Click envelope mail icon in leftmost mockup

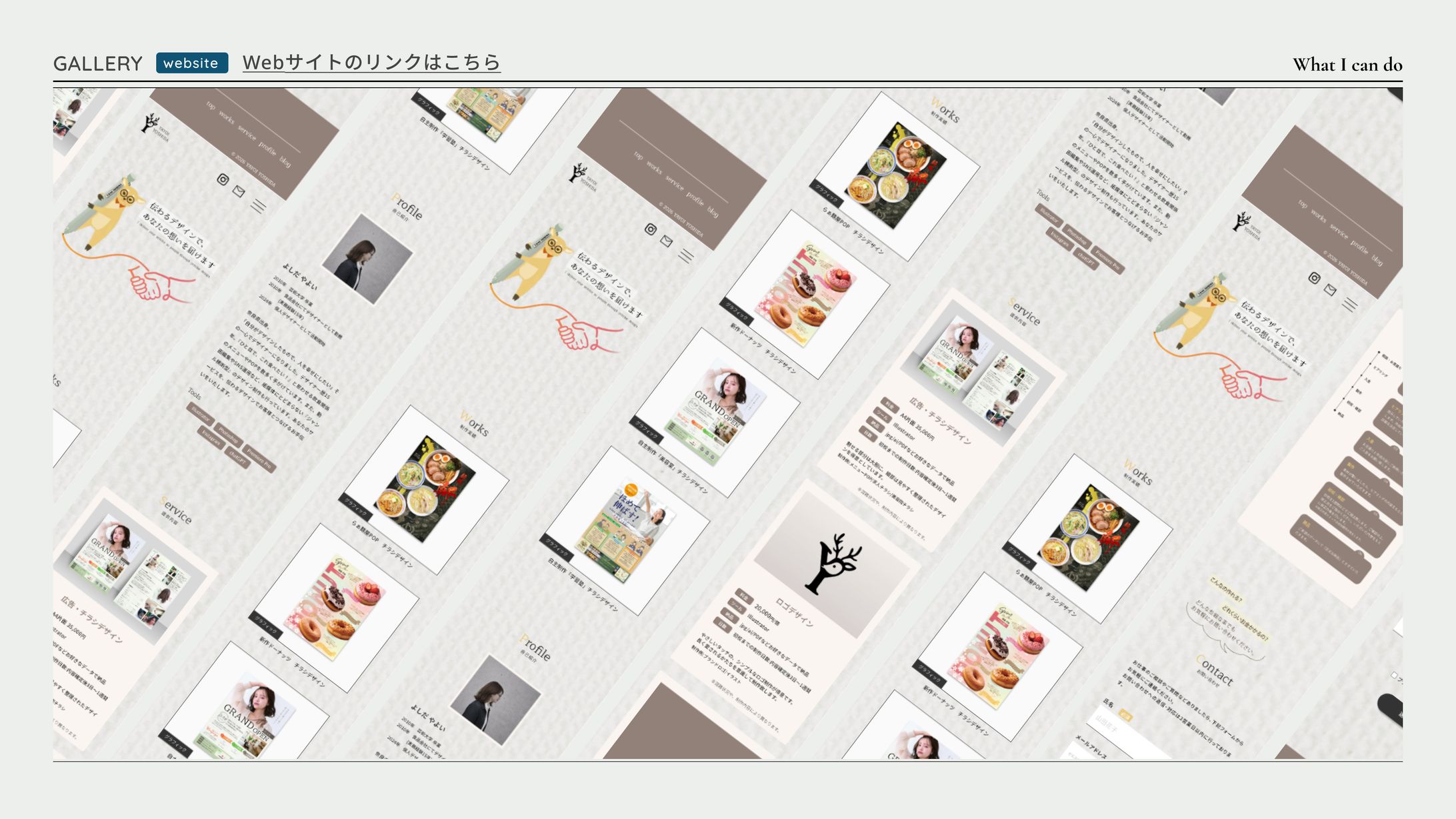tap(239, 192)
